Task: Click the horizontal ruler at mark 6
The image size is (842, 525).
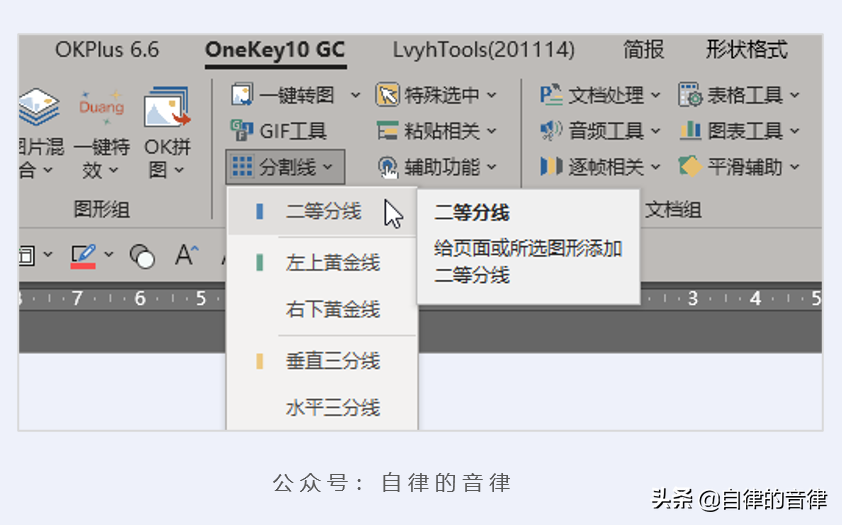Action: [x=140, y=298]
